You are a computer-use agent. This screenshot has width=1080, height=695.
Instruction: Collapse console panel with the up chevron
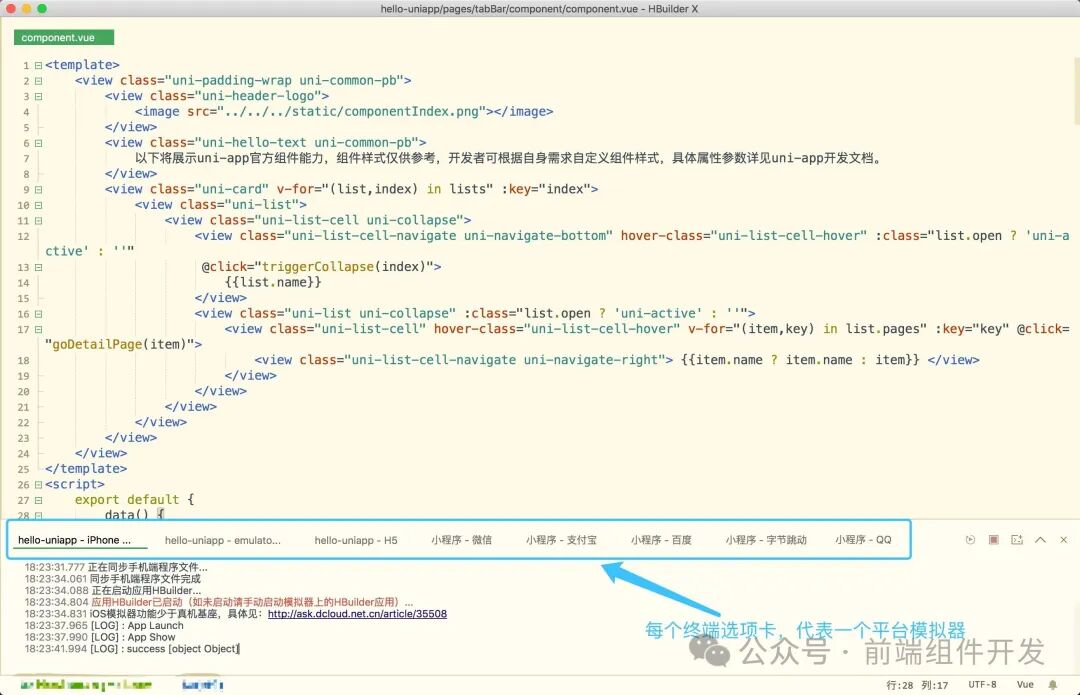[x=1040, y=540]
